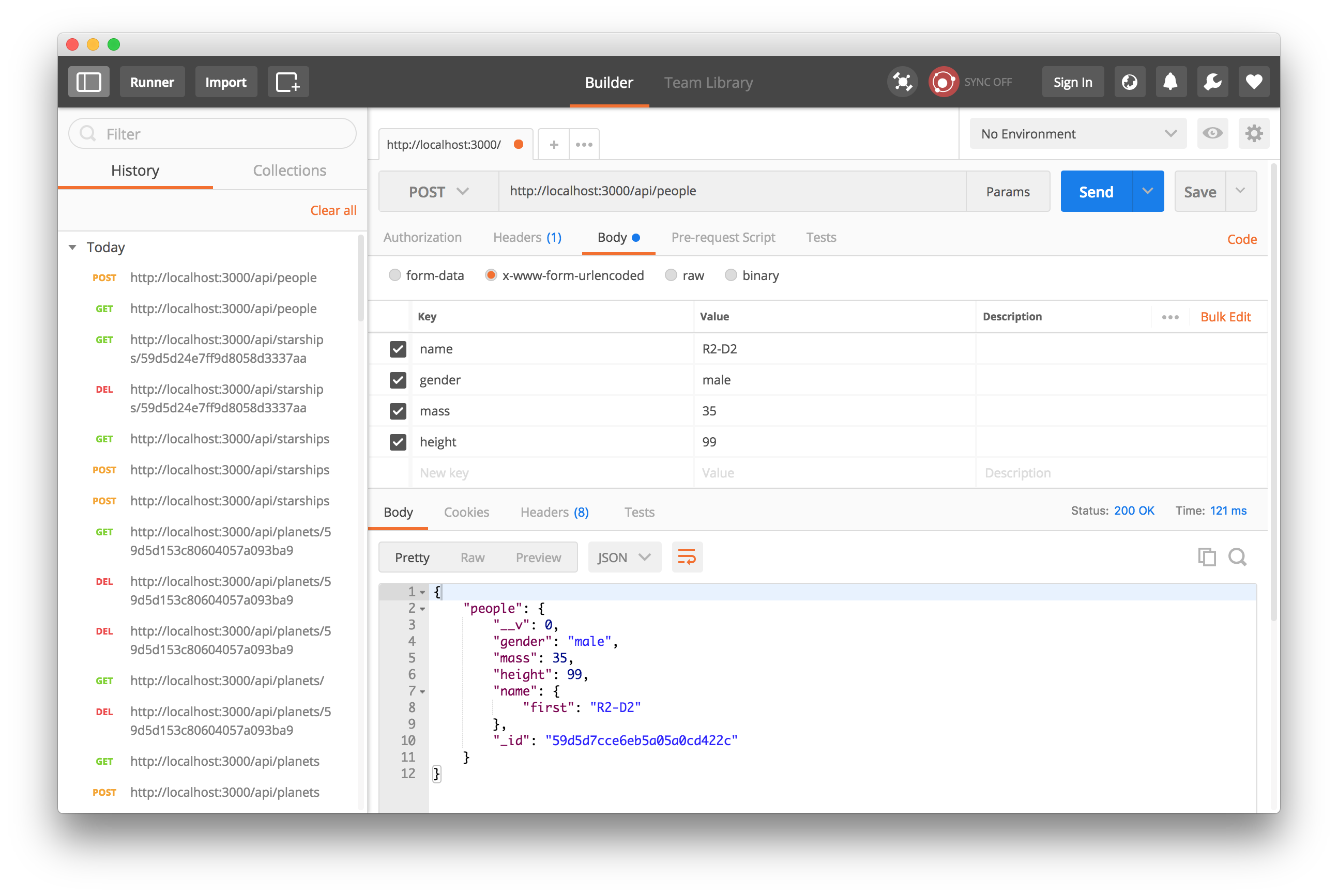
Task: Click the blue Send button
Action: point(1096,191)
